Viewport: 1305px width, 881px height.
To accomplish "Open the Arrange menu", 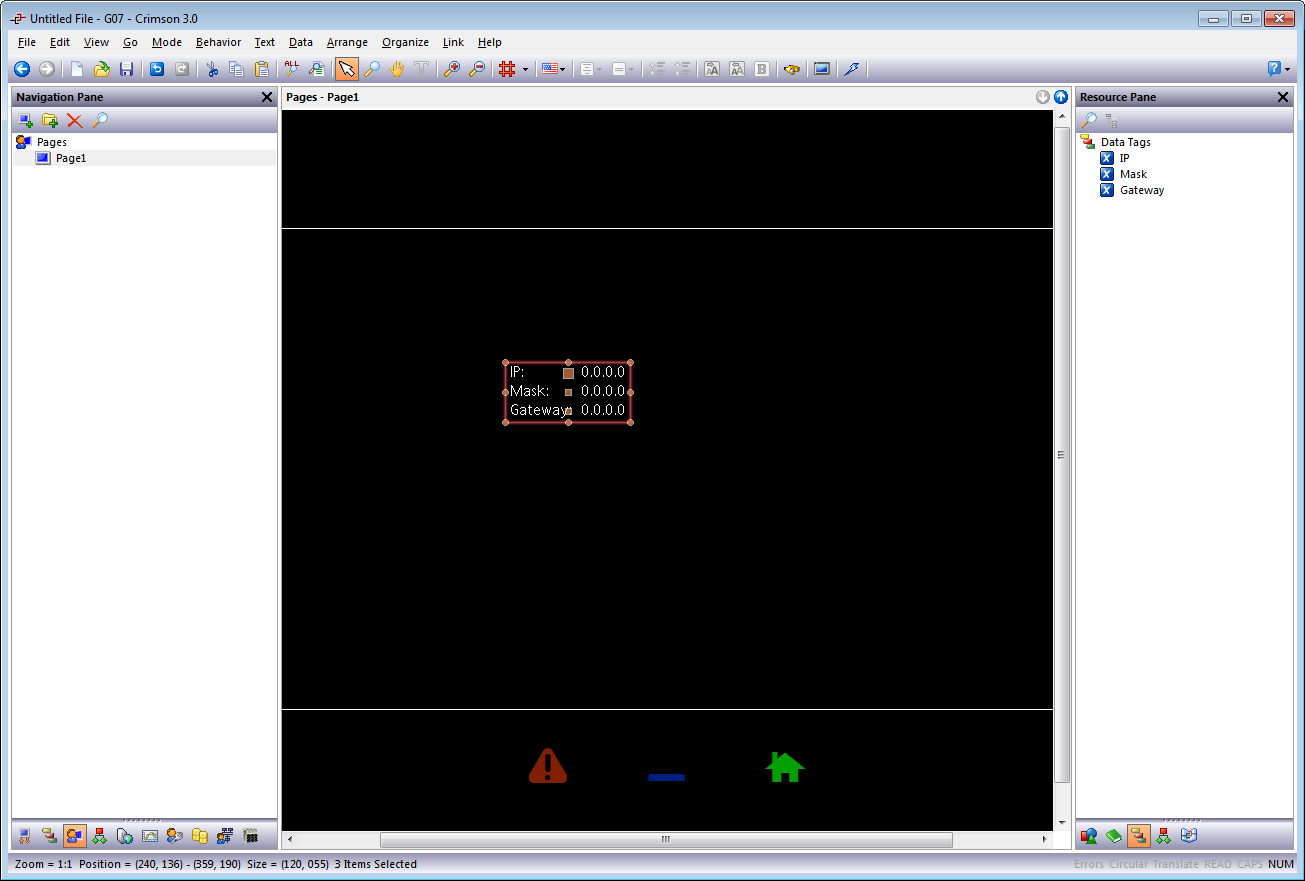I will pyautogui.click(x=347, y=42).
